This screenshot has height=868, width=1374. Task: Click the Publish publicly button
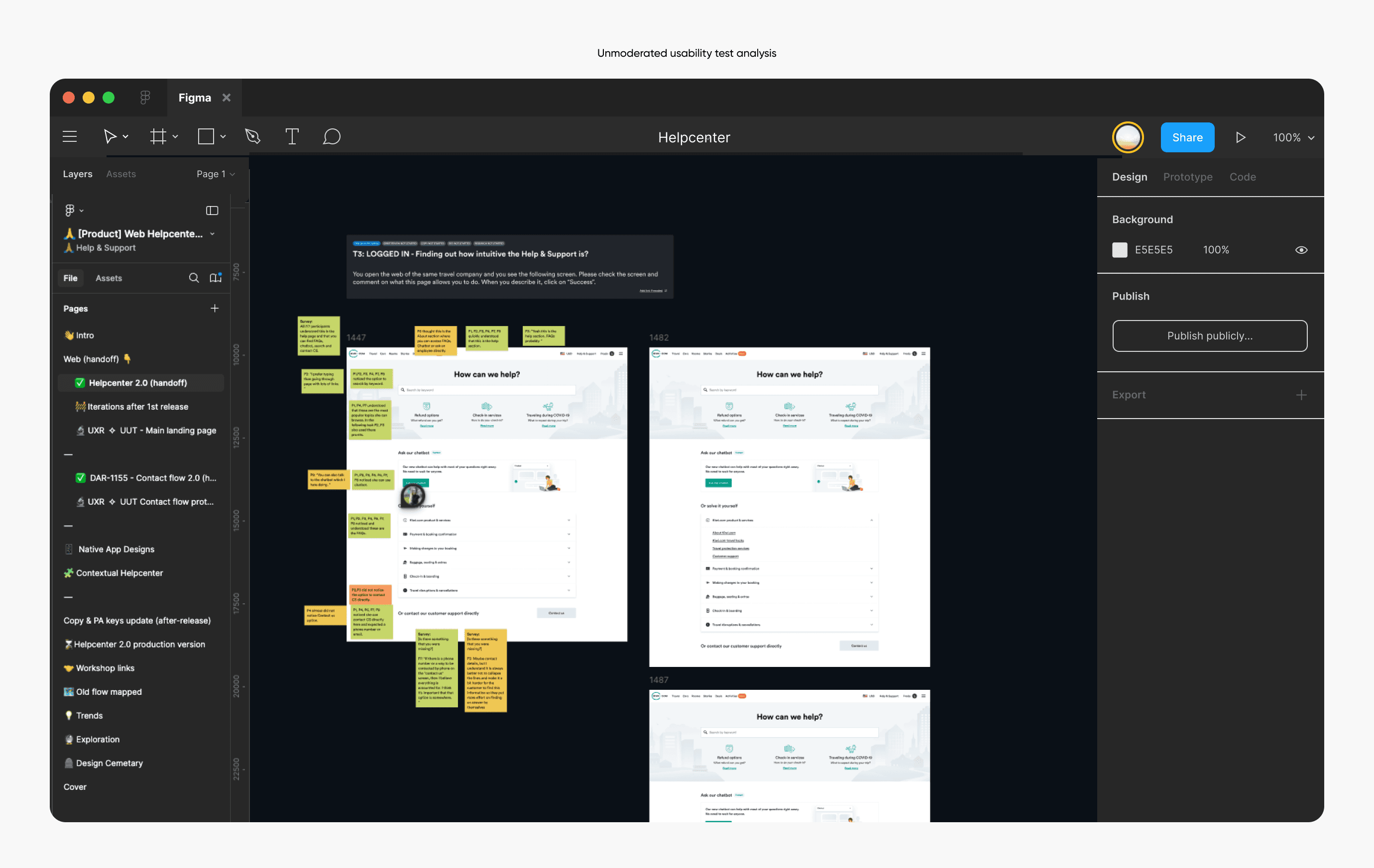pyautogui.click(x=1209, y=336)
